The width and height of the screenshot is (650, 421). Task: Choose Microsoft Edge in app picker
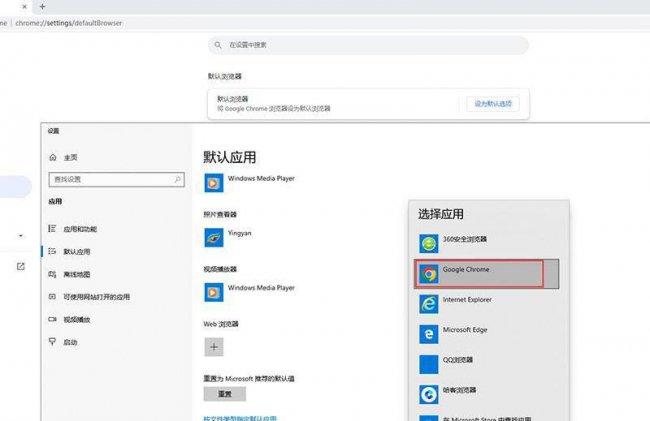coord(487,334)
